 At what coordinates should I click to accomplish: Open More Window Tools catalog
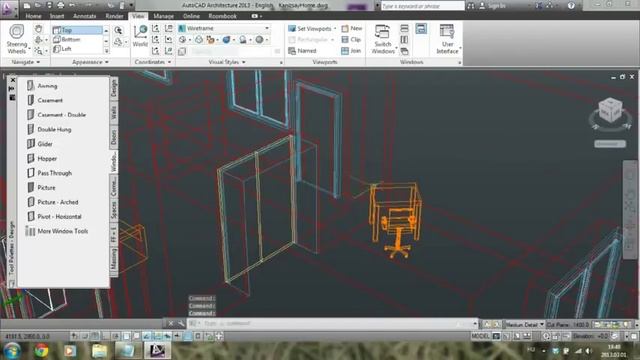pyautogui.click(x=57, y=231)
